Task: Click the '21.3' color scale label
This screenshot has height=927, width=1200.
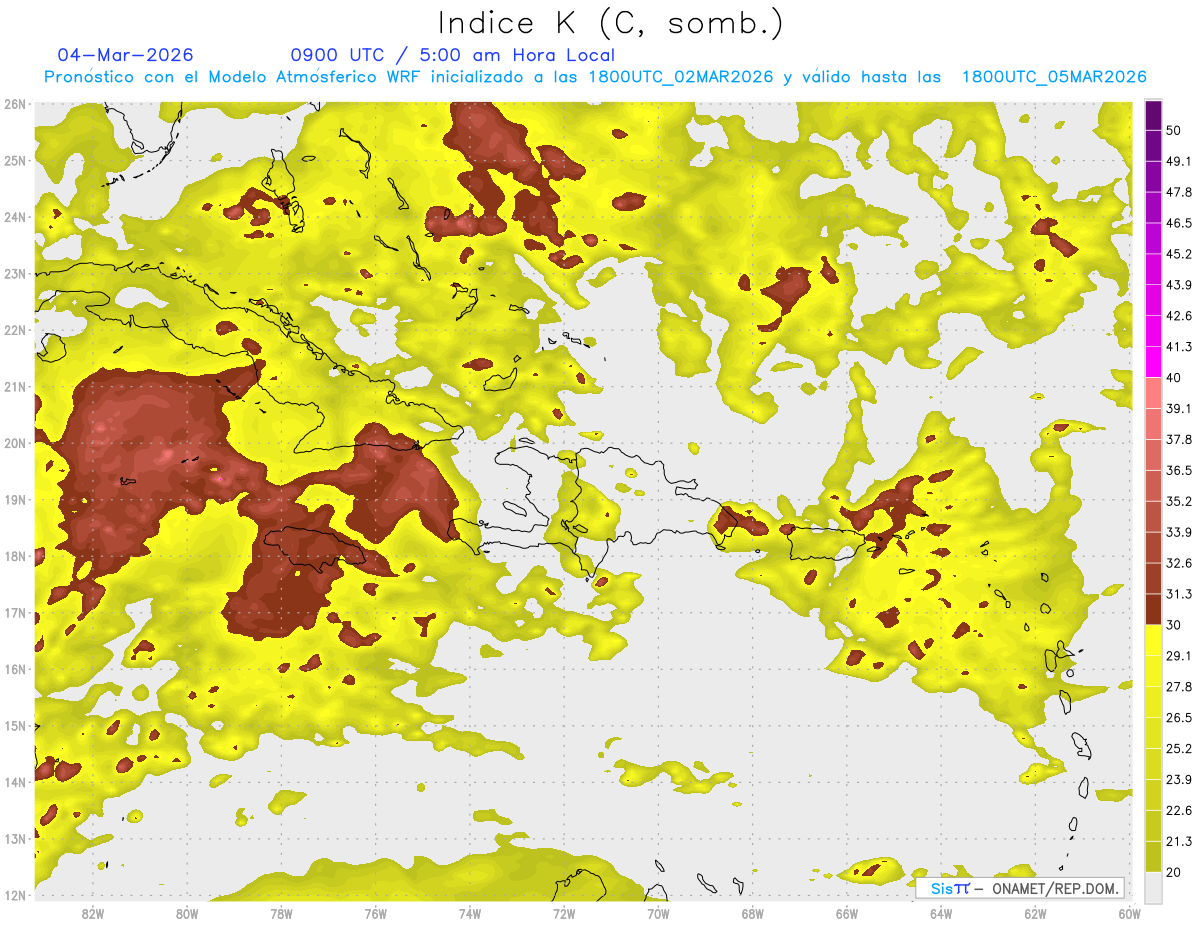Action: 1179,842
